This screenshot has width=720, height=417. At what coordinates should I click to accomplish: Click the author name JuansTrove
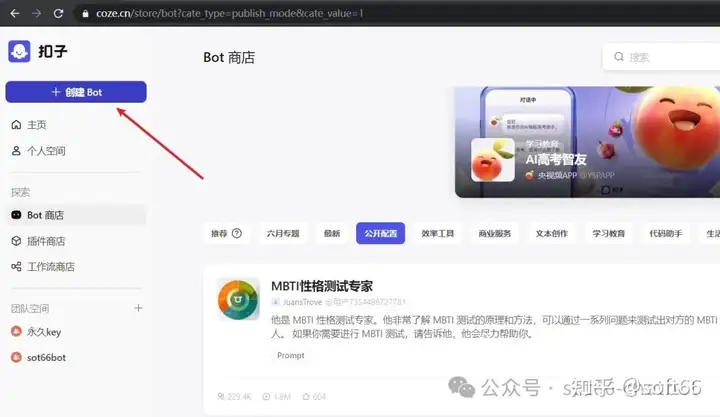303,302
